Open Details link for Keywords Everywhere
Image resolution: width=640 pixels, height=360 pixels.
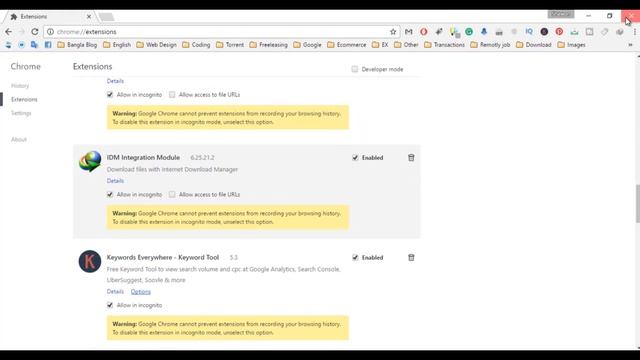pos(115,291)
